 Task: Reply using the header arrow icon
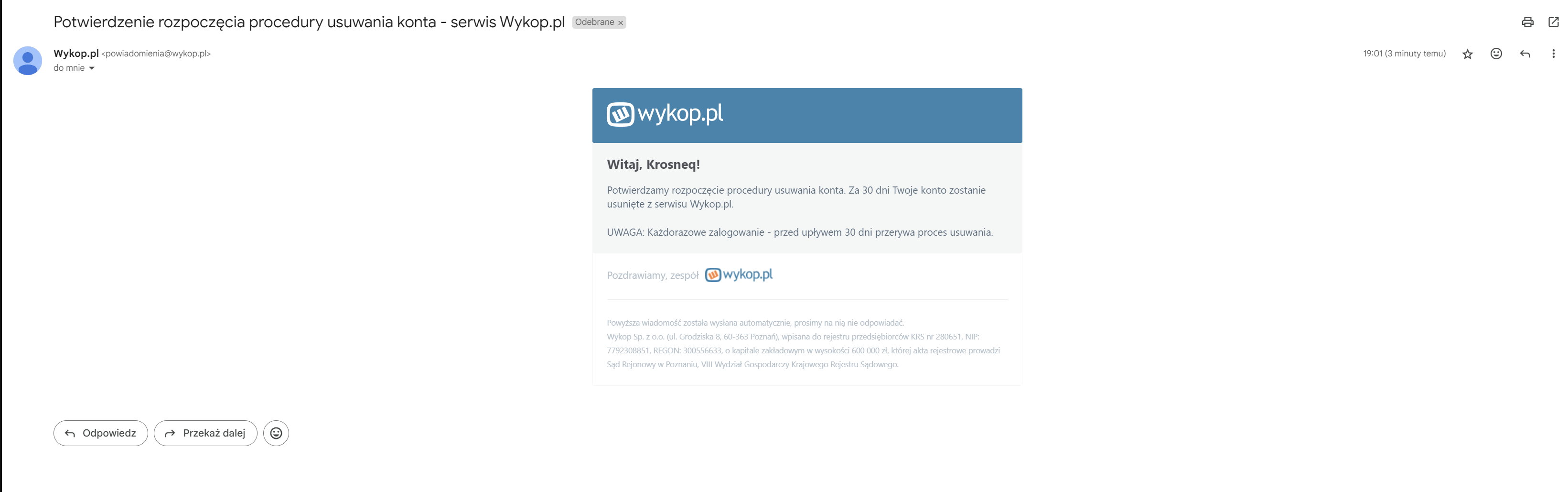pos(1525,54)
